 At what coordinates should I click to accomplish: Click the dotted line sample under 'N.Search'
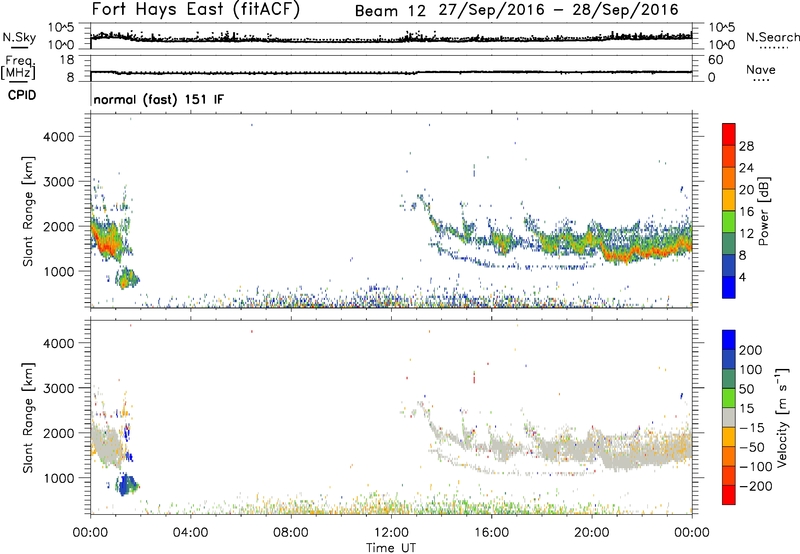pyautogui.click(x=774, y=48)
